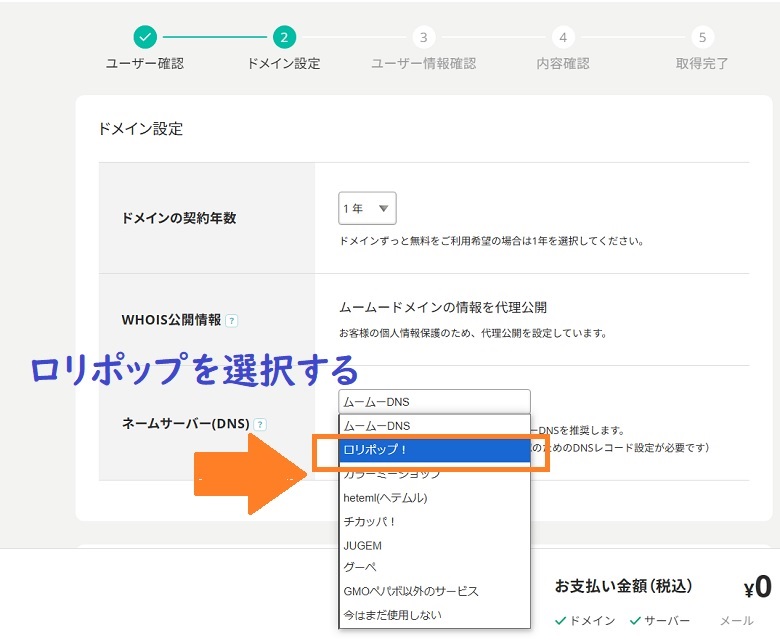Click the お支払い金額(税込) label
The height and width of the screenshot is (644, 780).
coord(623,586)
